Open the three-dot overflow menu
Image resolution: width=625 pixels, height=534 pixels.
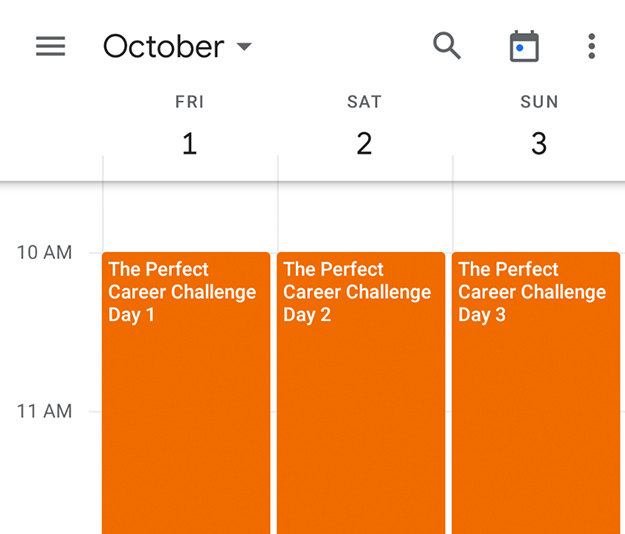click(592, 46)
